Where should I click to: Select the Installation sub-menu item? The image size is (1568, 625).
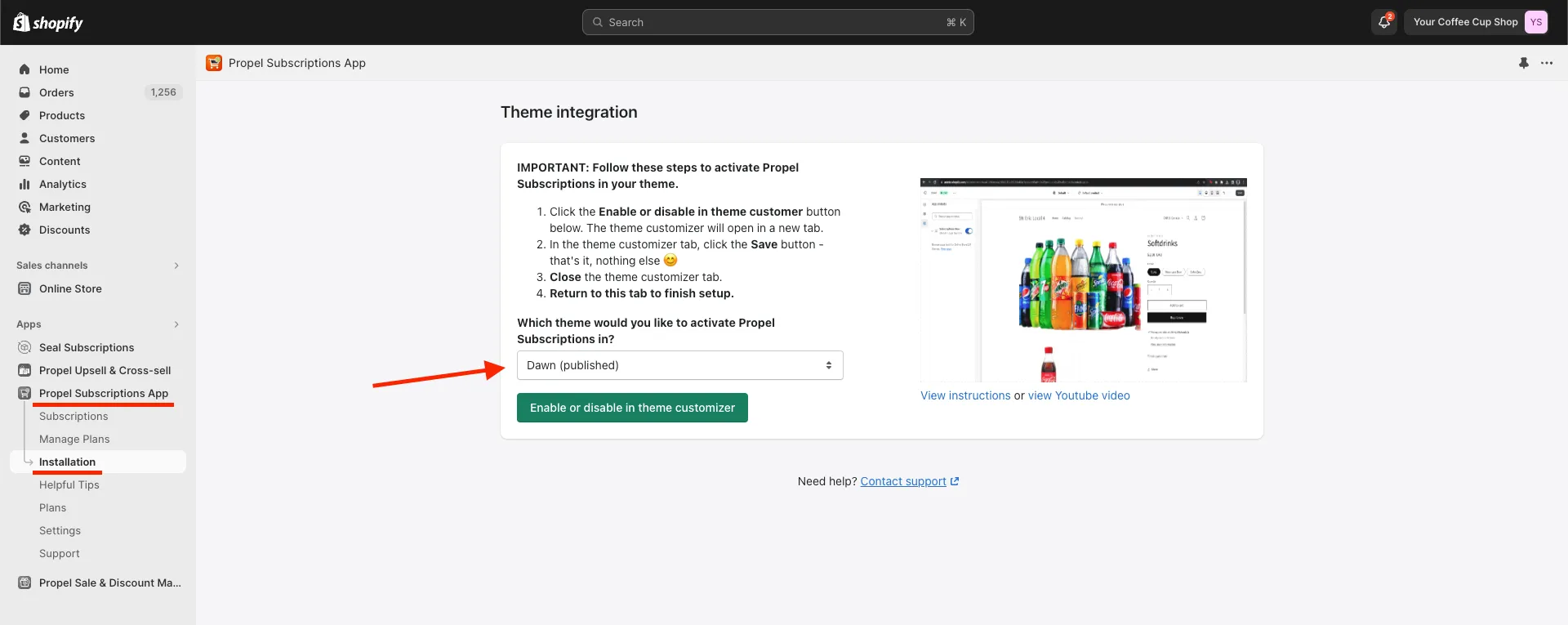point(98,462)
